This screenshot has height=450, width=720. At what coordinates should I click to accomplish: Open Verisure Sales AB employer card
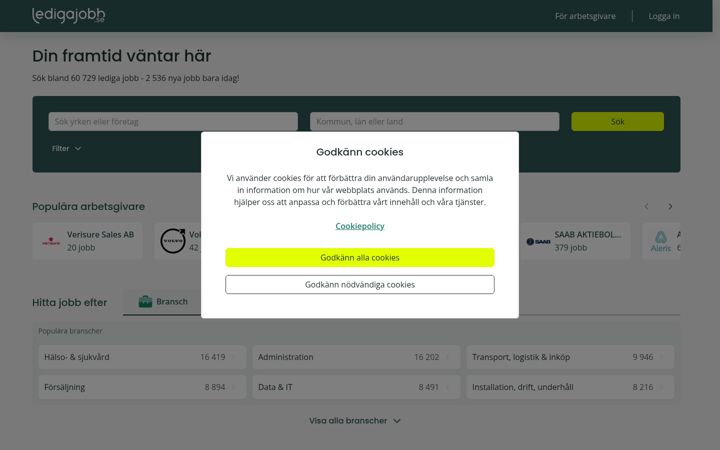pyautogui.click(x=87, y=241)
